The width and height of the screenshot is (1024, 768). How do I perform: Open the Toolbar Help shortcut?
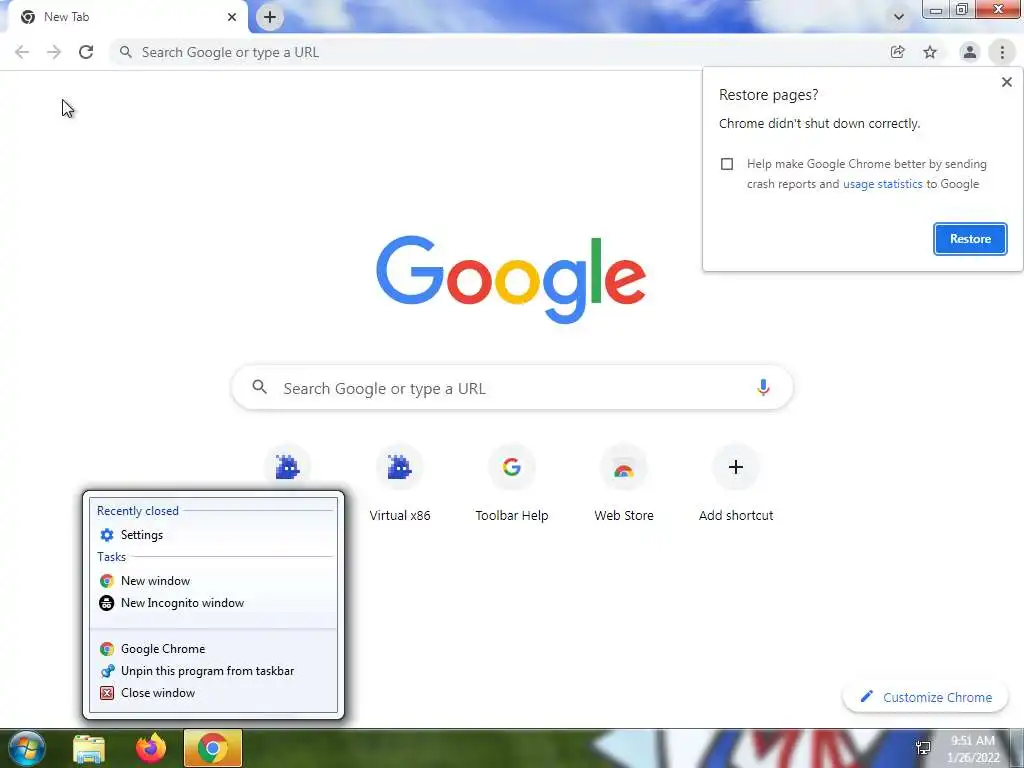click(x=512, y=484)
